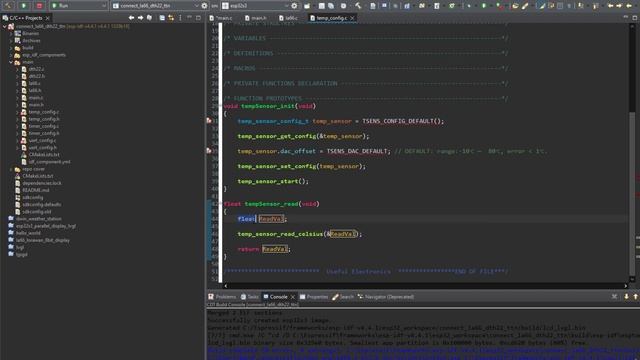Toggle Link with Editor in Projects panel
The image size is (640, 360).
pos(171,18)
